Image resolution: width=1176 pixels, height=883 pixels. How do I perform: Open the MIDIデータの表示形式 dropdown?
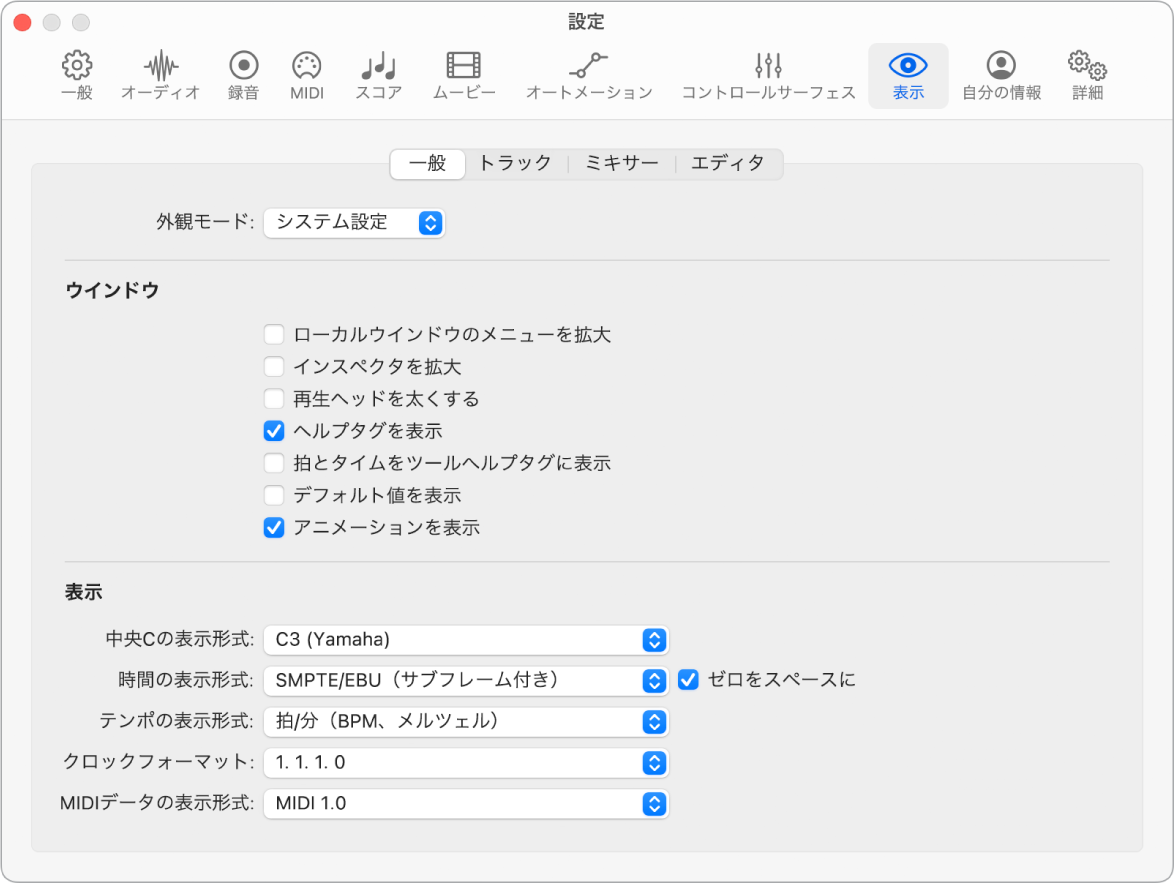pyautogui.click(x=465, y=803)
